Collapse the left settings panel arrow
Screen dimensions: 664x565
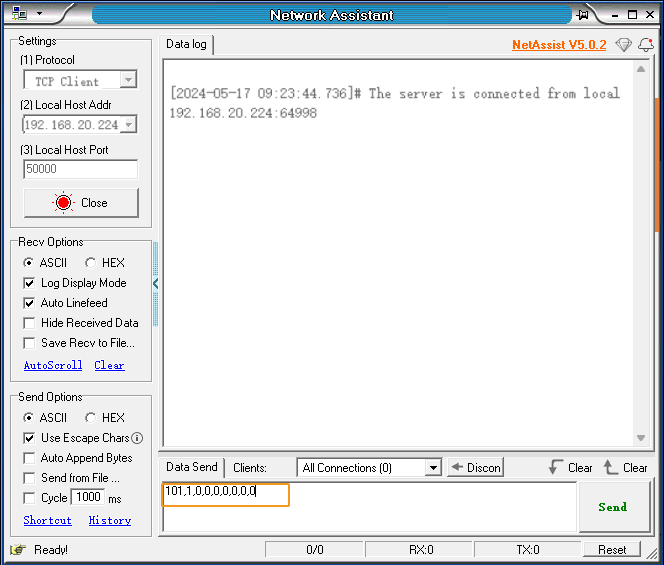pyautogui.click(x=155, y=284)
